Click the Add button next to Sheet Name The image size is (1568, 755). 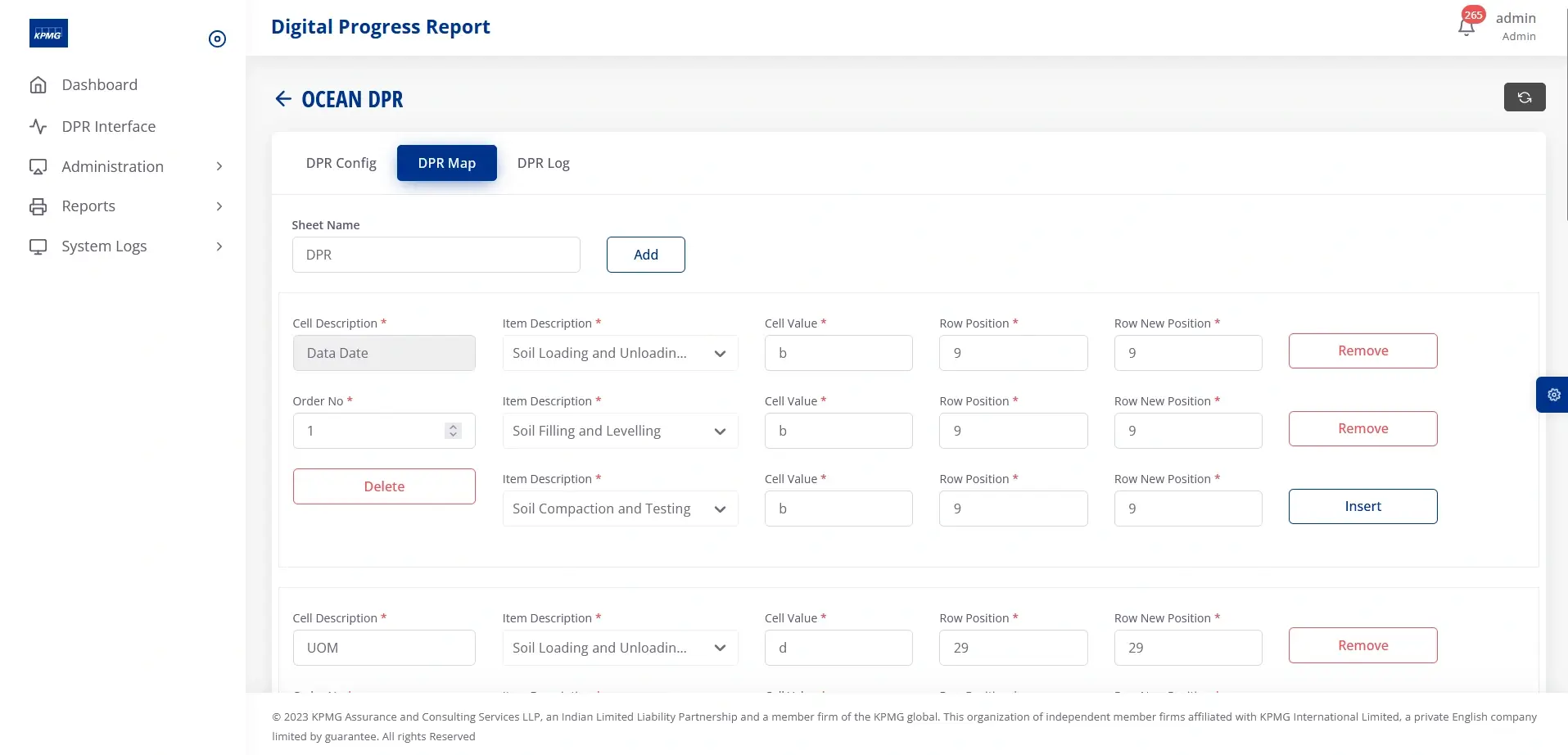click(645, 254)
